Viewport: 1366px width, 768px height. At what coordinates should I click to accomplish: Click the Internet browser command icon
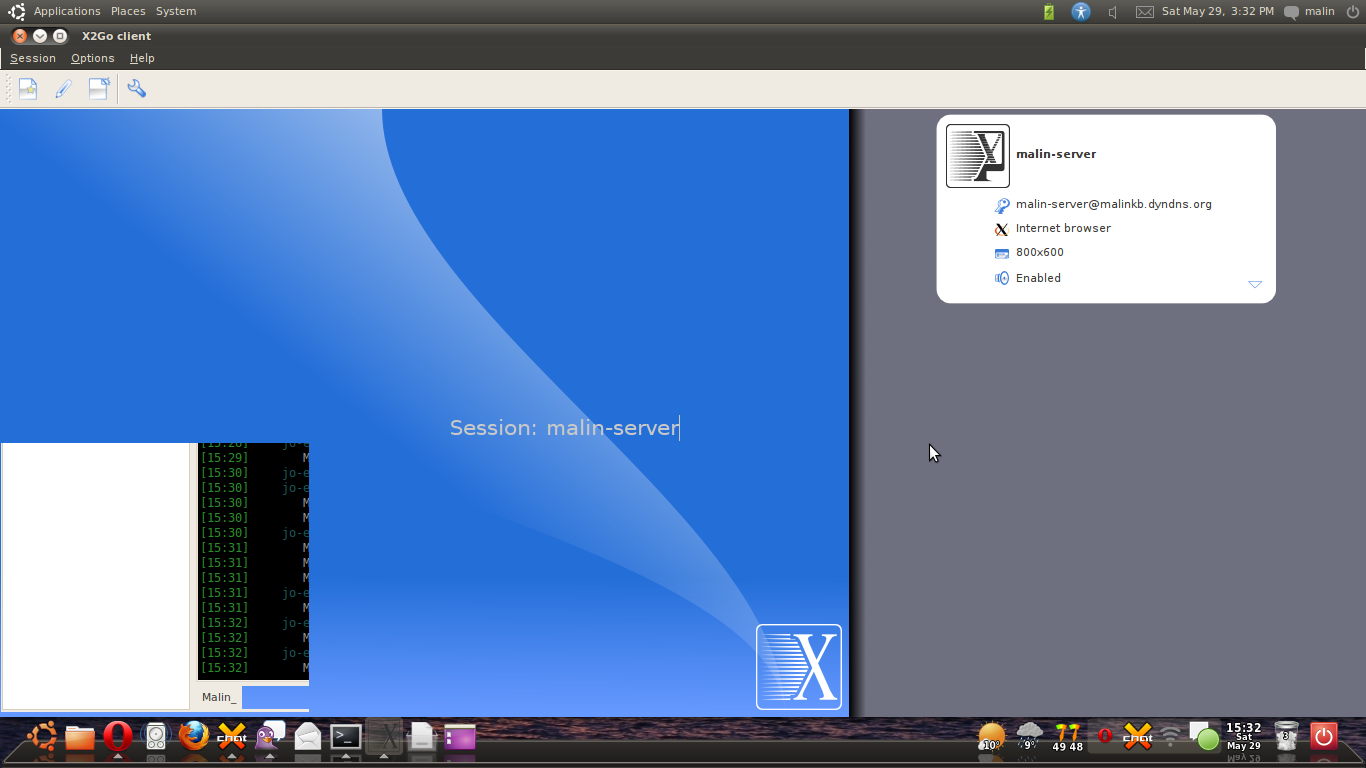tap(1001, 229)
